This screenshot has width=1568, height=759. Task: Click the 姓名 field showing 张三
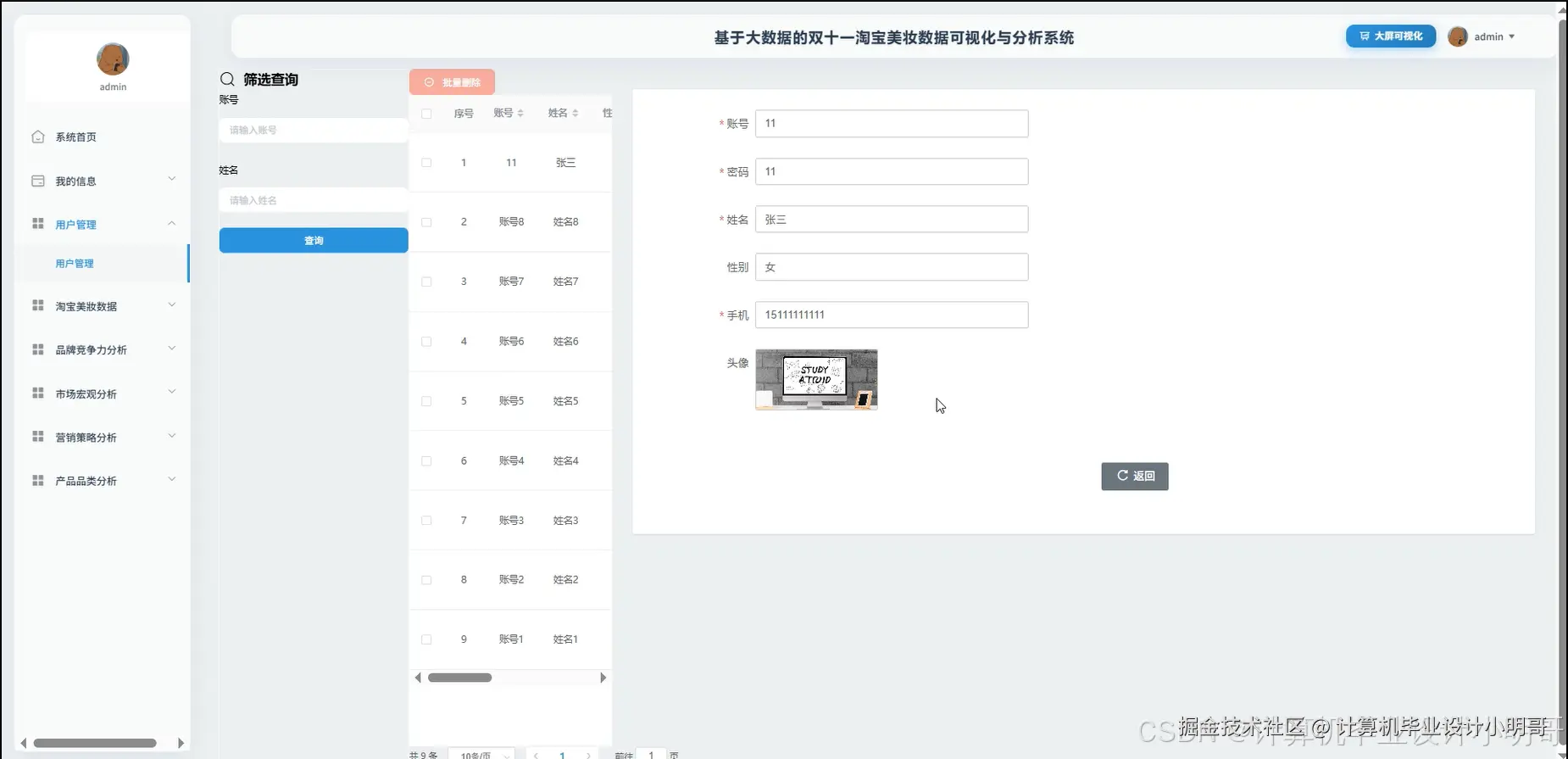(x=892, y=220)
